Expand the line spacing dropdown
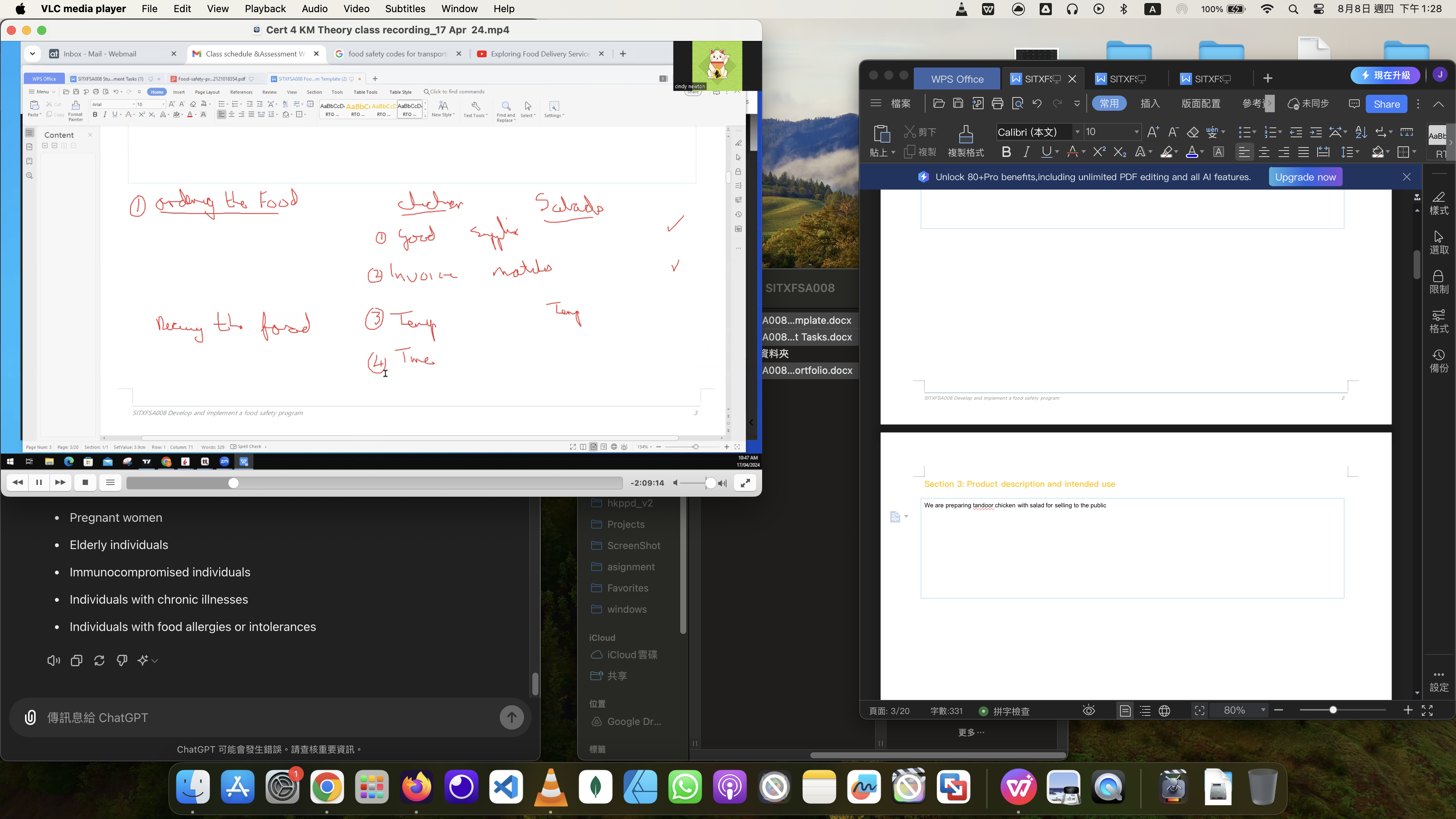Image resolution: width=1456 pixels, height=819 pixels. (x=1357, y=152)
